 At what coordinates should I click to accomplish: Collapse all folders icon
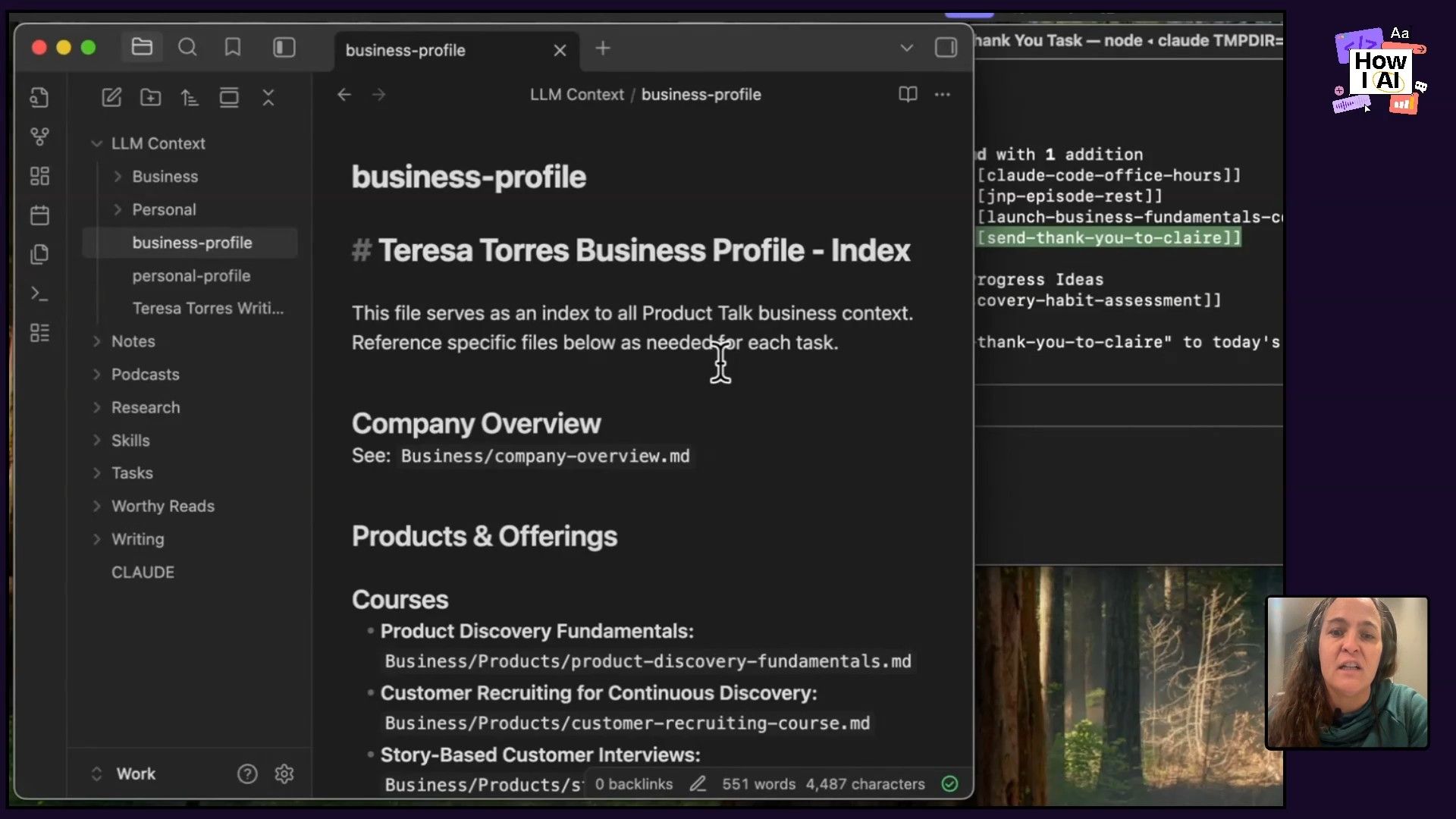pos(268,97)
